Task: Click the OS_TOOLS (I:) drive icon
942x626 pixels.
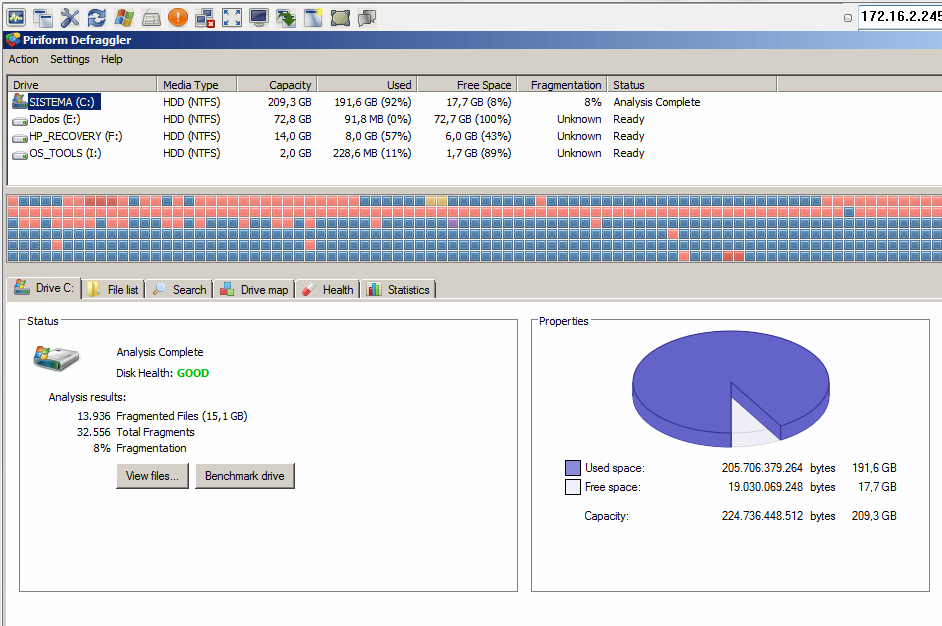Action: (20, 154)
